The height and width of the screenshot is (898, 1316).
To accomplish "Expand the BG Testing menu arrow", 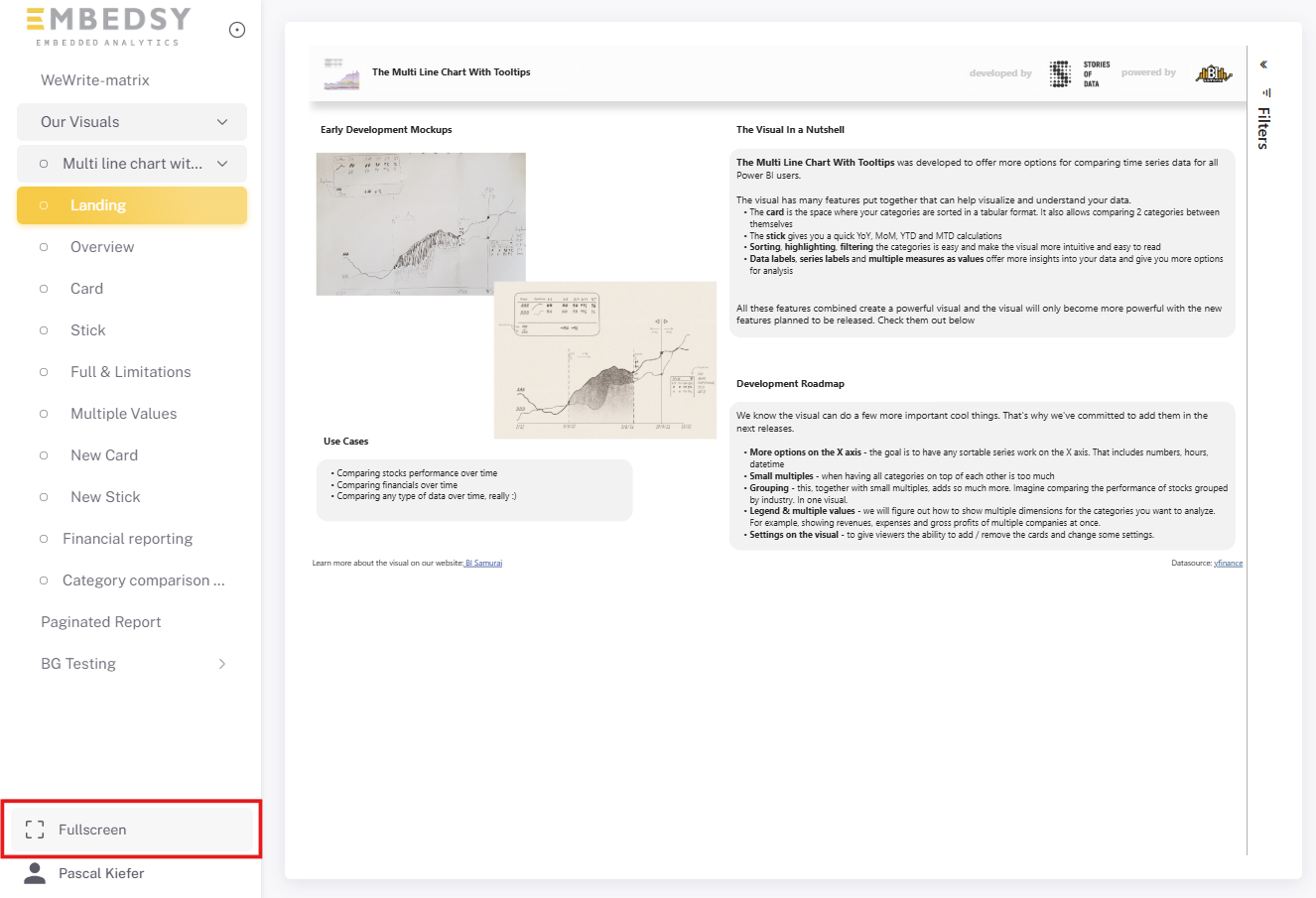I will [222, 664].
